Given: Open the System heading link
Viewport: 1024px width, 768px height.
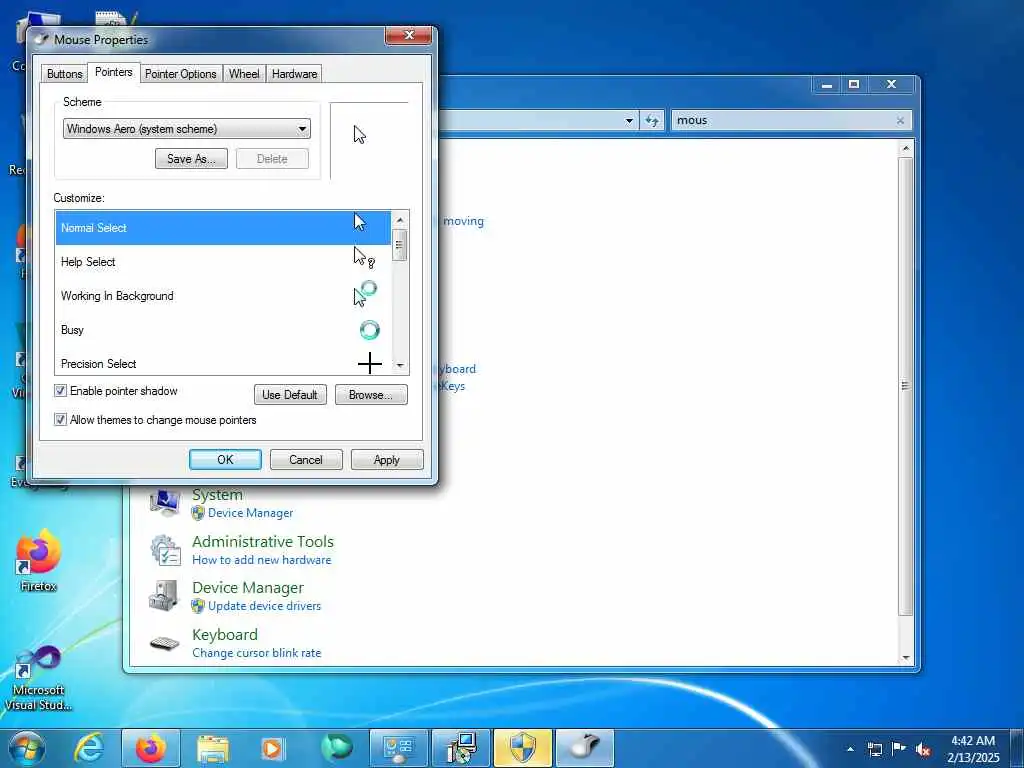Looking at the screenshot, I should pos(217,495).
